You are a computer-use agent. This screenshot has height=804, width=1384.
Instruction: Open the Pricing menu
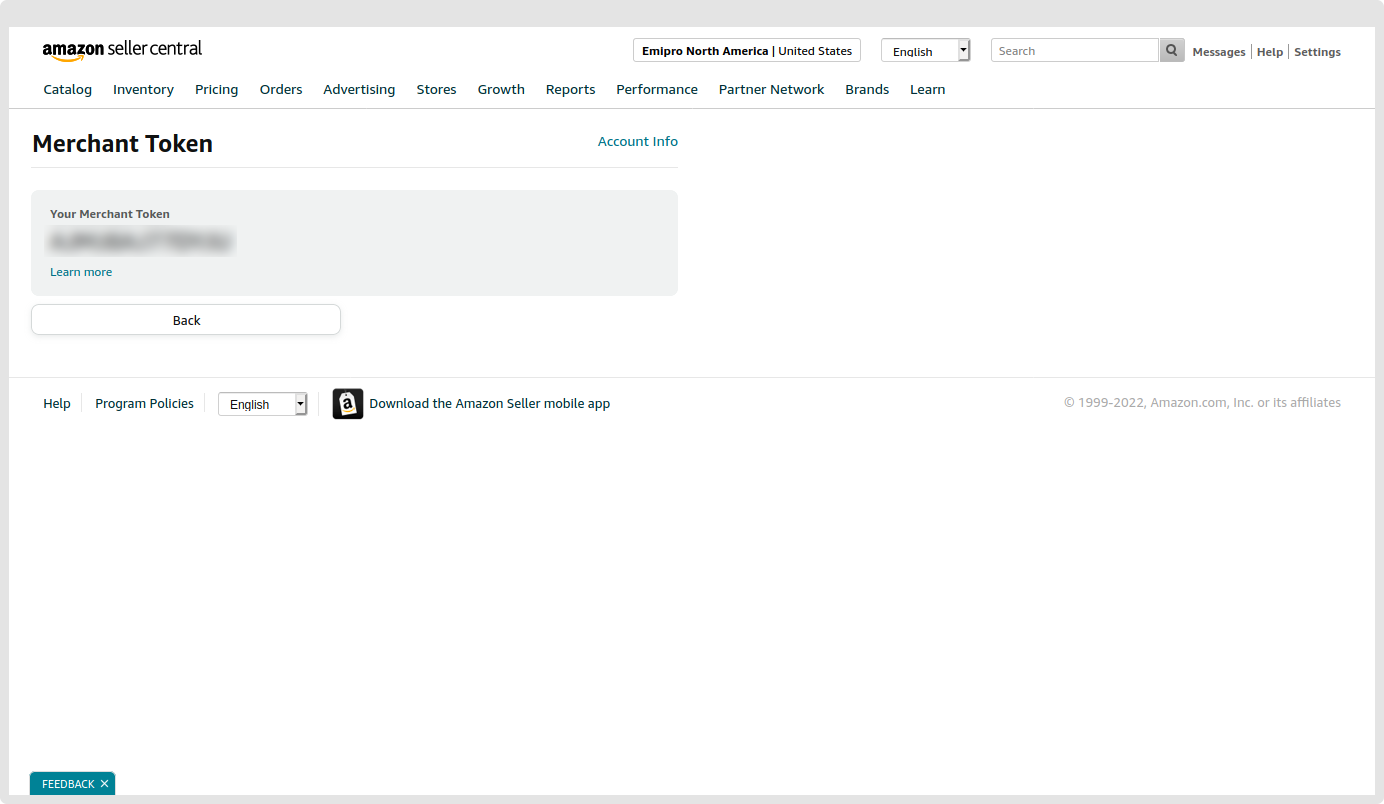coord(217,90)
